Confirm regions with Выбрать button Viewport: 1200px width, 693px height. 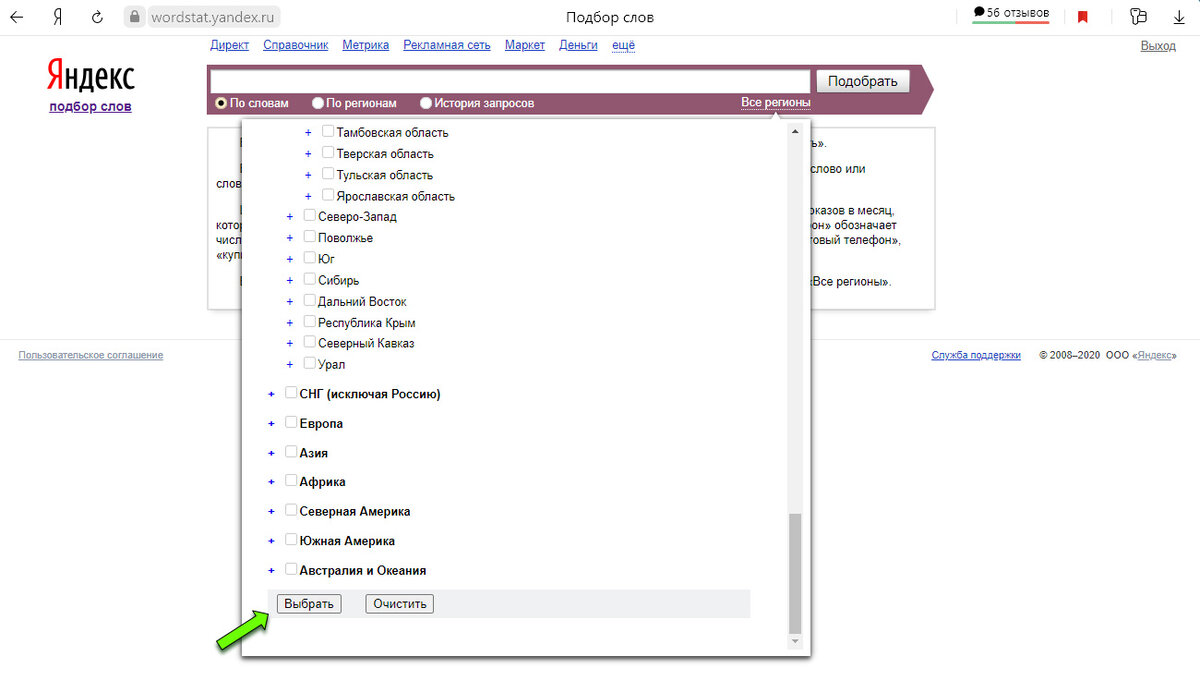pos(309,604)
